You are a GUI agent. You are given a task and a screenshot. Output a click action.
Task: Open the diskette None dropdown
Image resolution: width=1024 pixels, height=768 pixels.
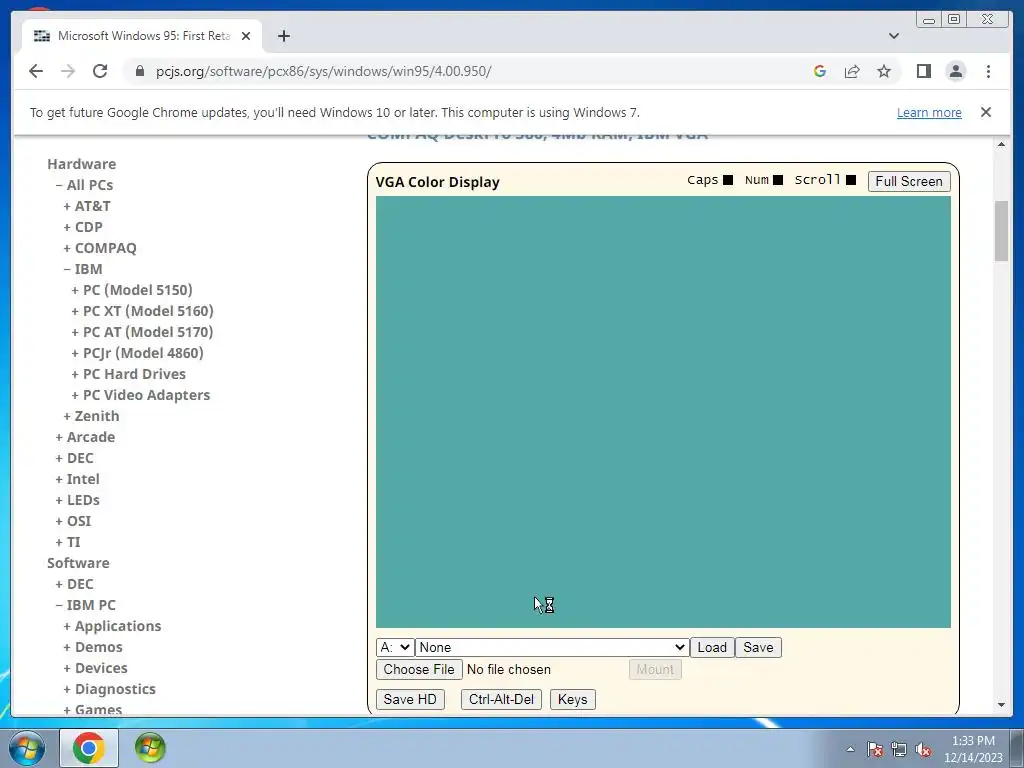[552, 647]
